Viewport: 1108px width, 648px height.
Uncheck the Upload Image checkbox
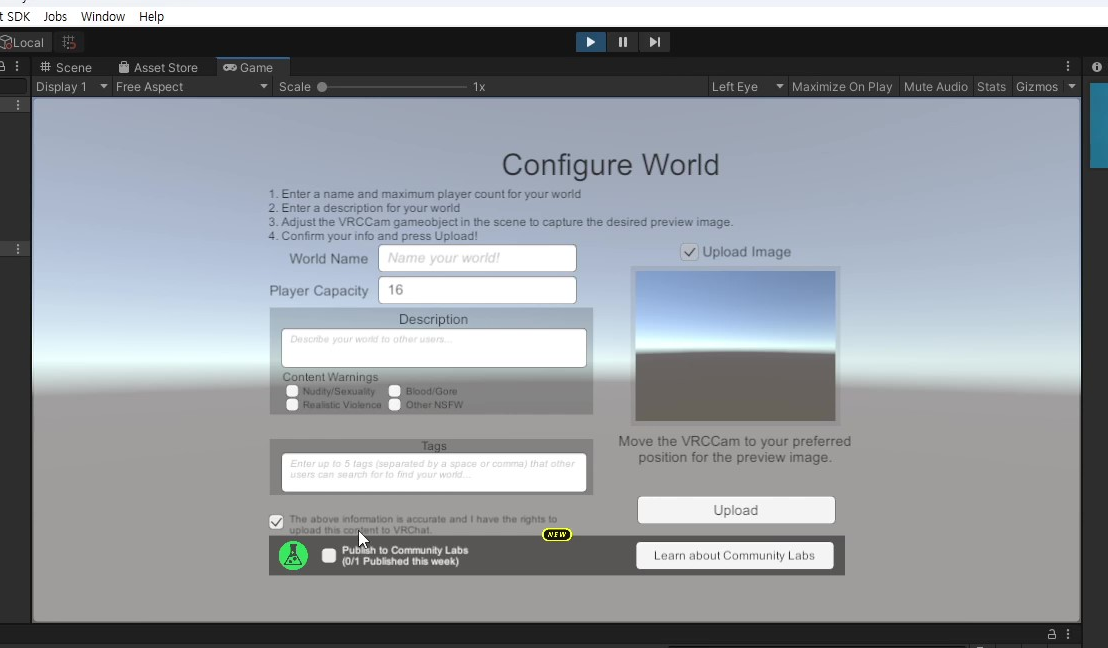(689, 252)
